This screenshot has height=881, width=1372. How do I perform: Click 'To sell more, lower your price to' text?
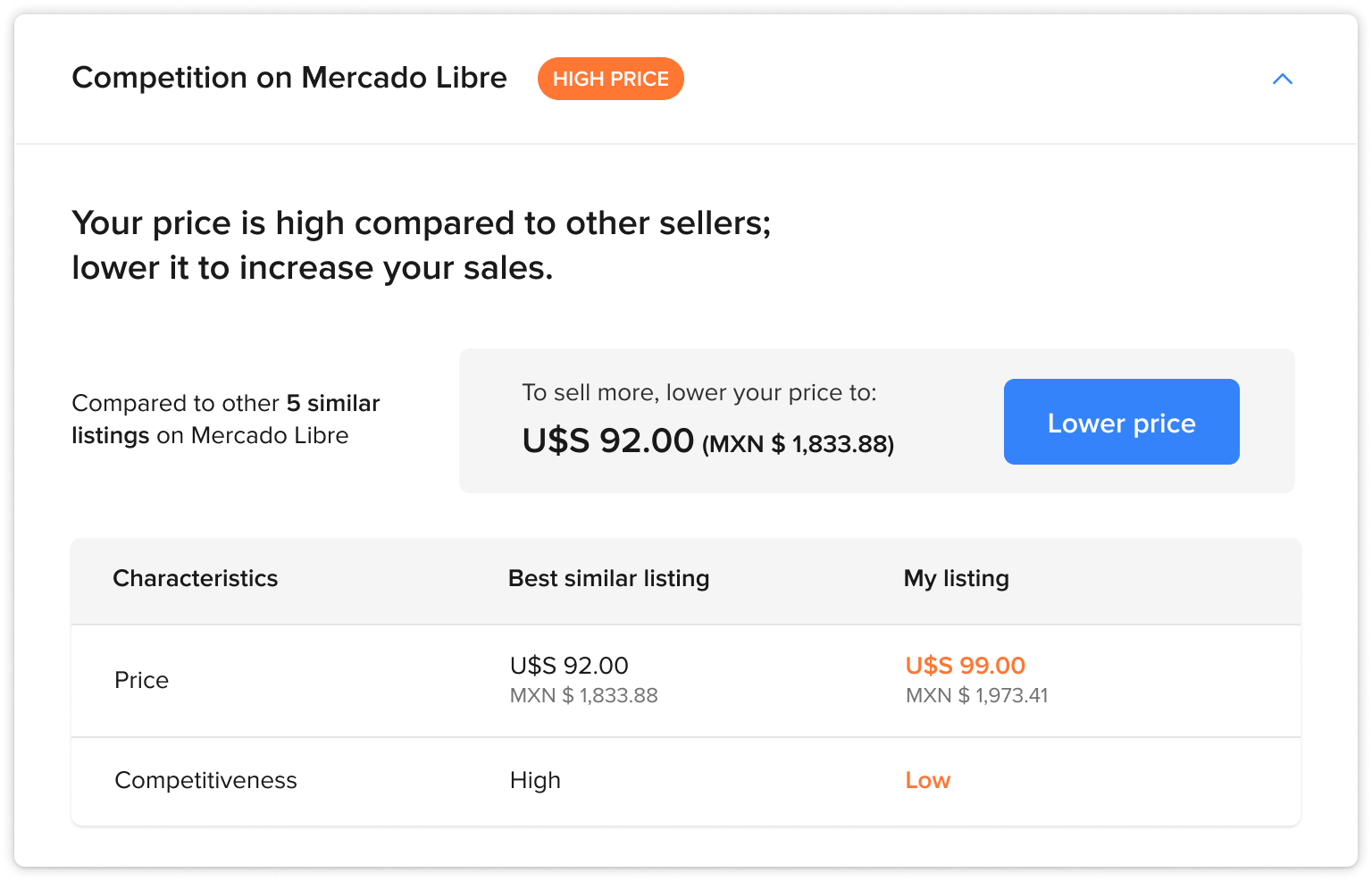tap(699, 392)
